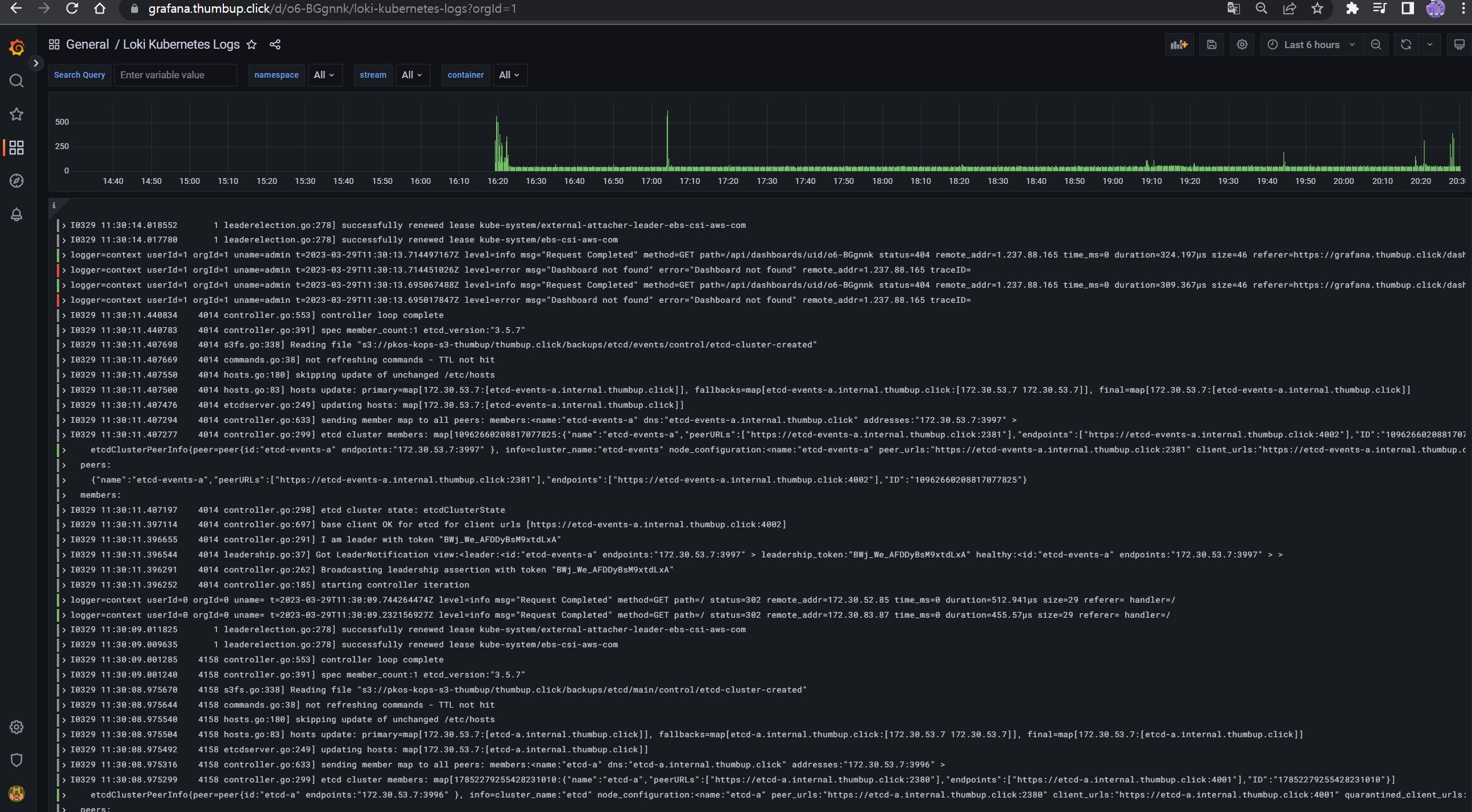
Task: Zoom out time range magnifier
Action: [x=1376, y=45]
